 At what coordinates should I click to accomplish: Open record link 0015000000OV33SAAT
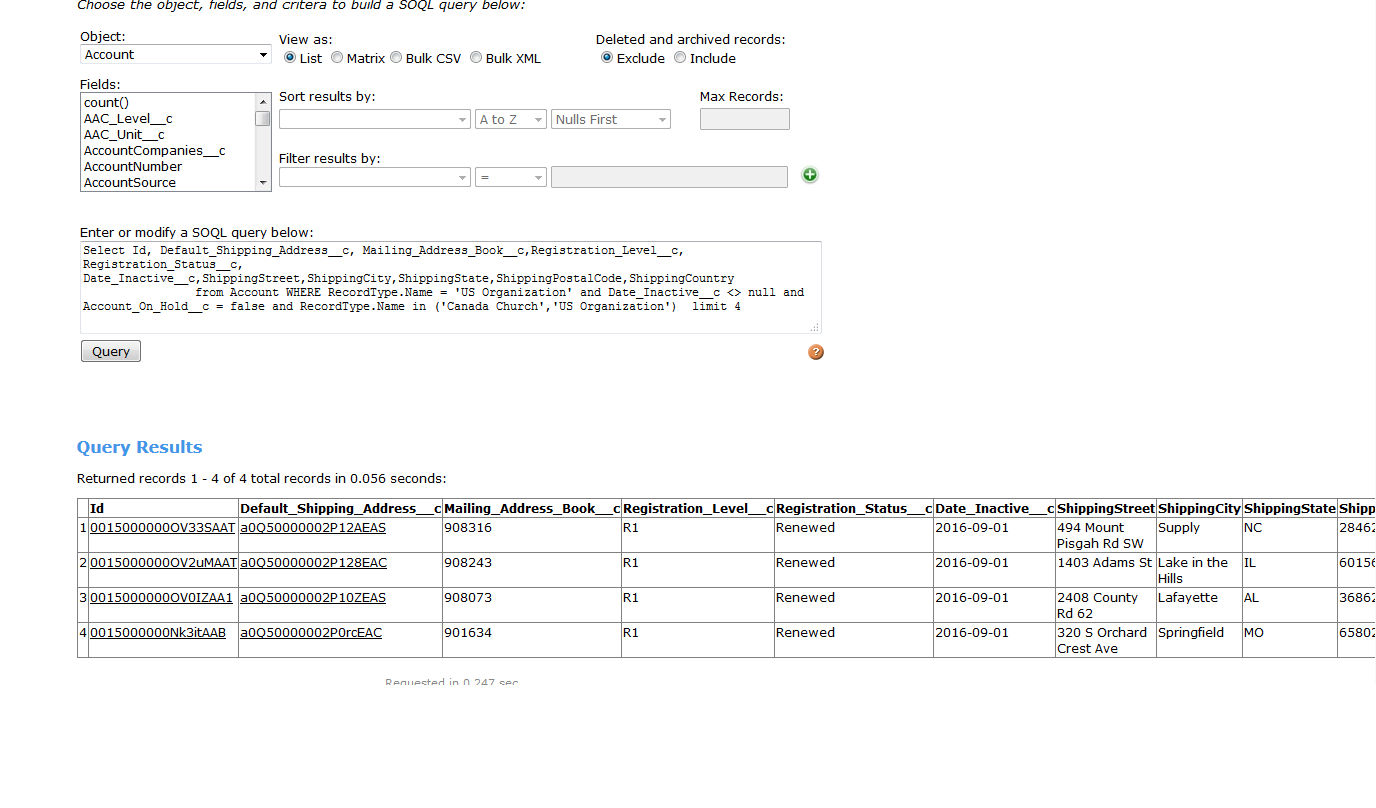tap(162, 528)
